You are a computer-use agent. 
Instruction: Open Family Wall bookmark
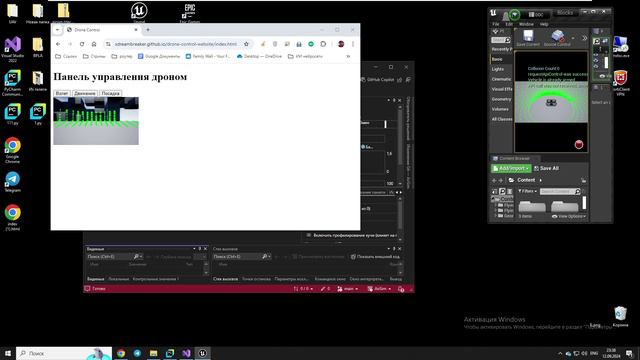[x=208, y=56]
